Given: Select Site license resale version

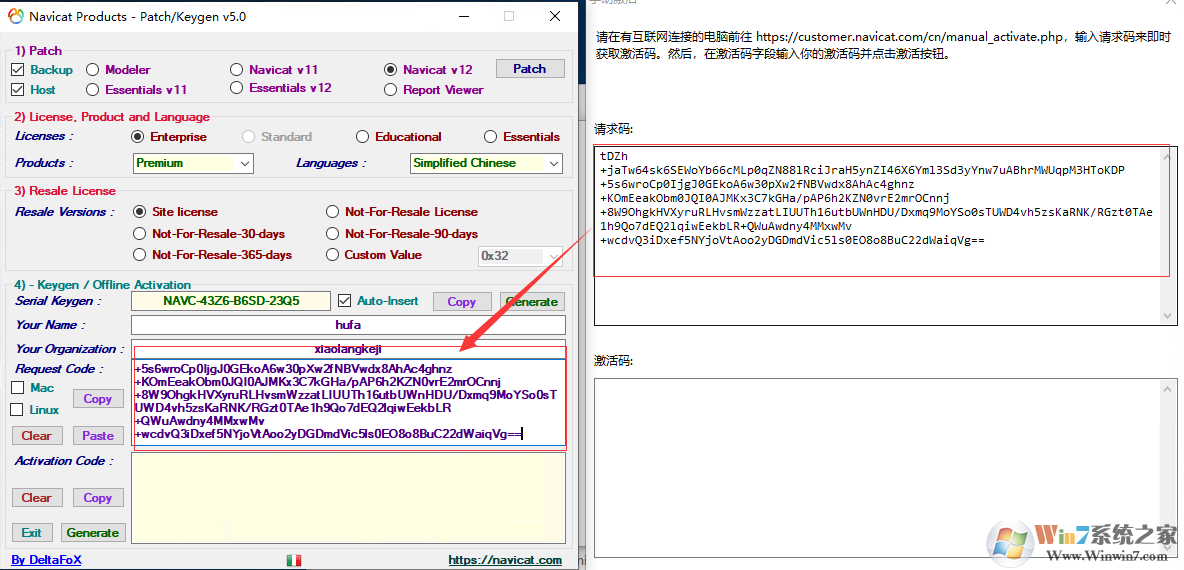Looking at the screenshot, I should pyautogui.click(x=139, y=211).
